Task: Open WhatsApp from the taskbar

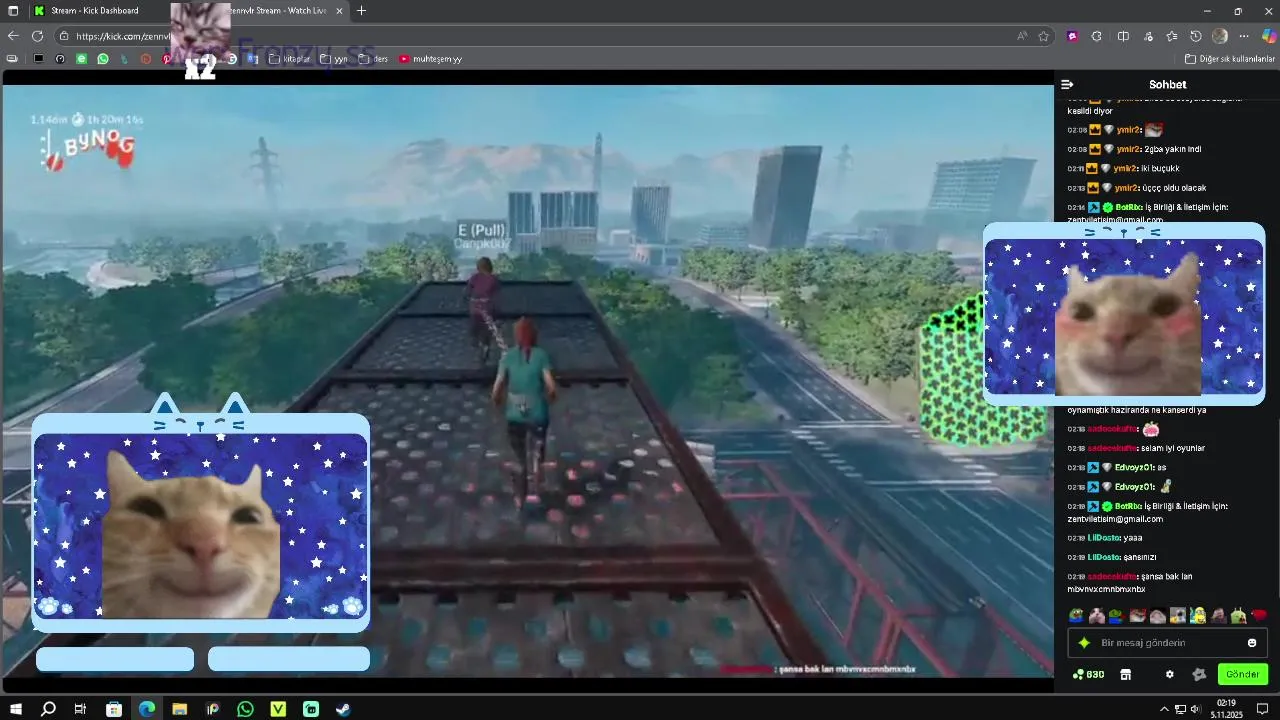Action: tap(245, 709)
